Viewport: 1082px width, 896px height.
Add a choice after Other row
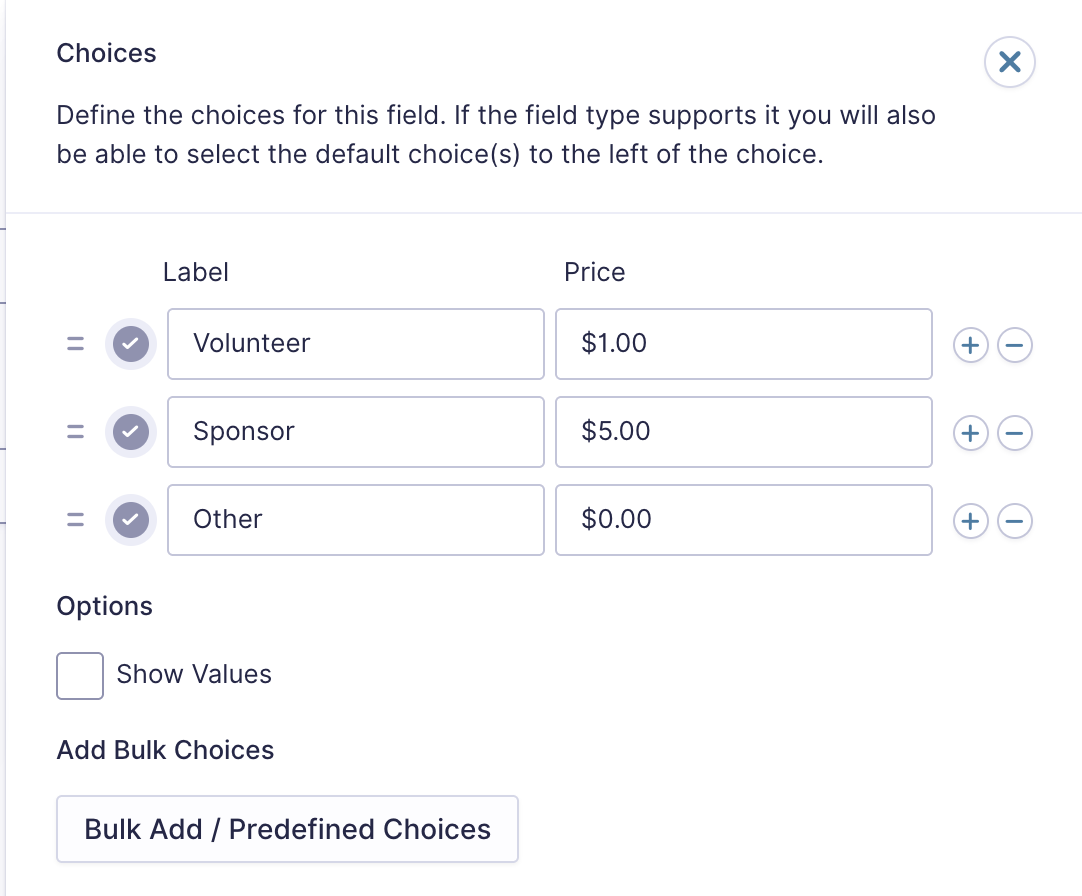tap(970, 520)
